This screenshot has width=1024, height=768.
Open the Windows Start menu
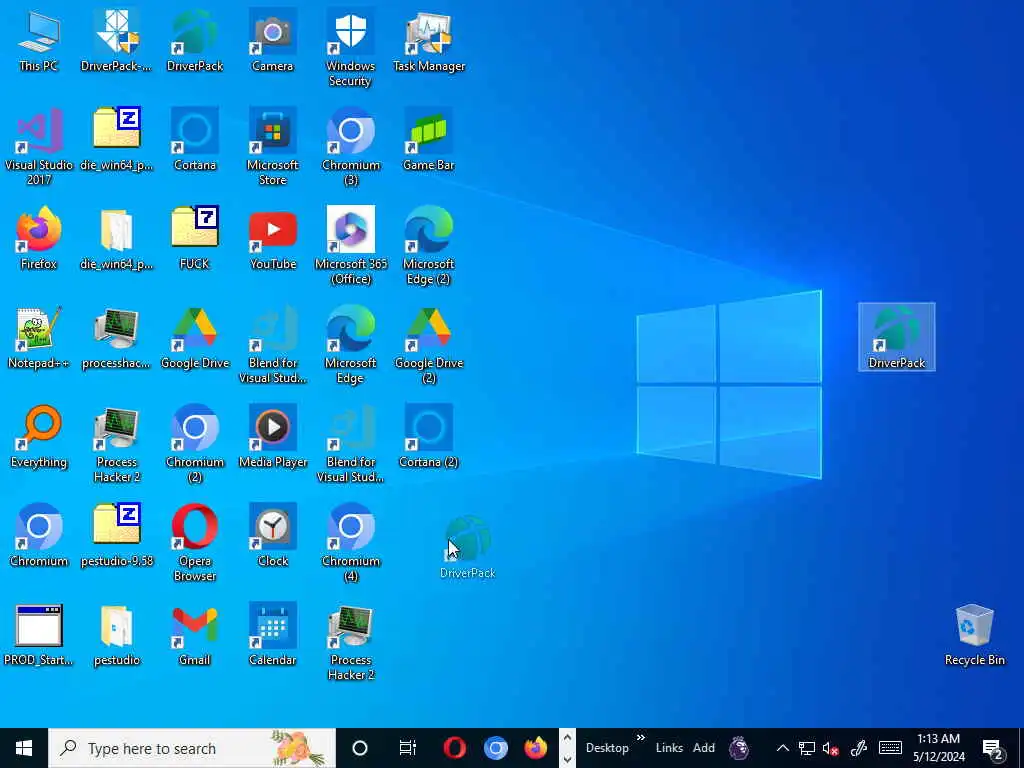coord(24,748)
